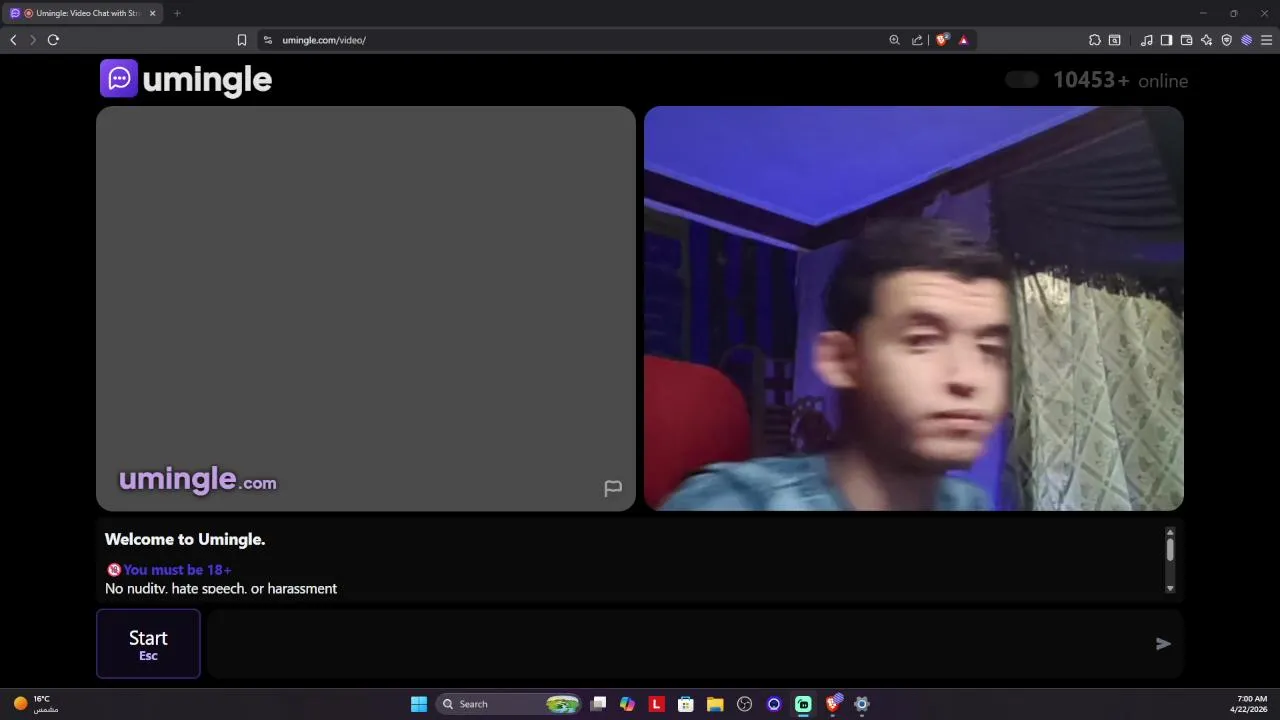Open the browser hamburger menu
The width and height of the screenshot is (1280, 720).
click(x=1267, y=40)
